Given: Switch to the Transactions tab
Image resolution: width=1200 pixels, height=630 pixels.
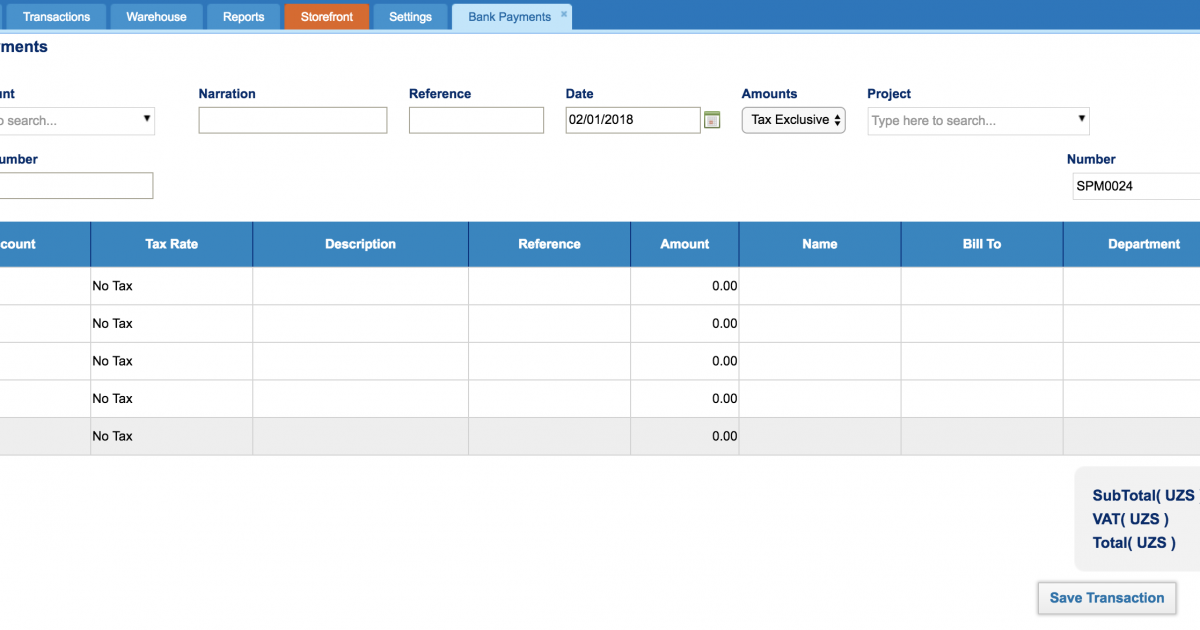Looking at the screenshot, I should tap(56, 17).
